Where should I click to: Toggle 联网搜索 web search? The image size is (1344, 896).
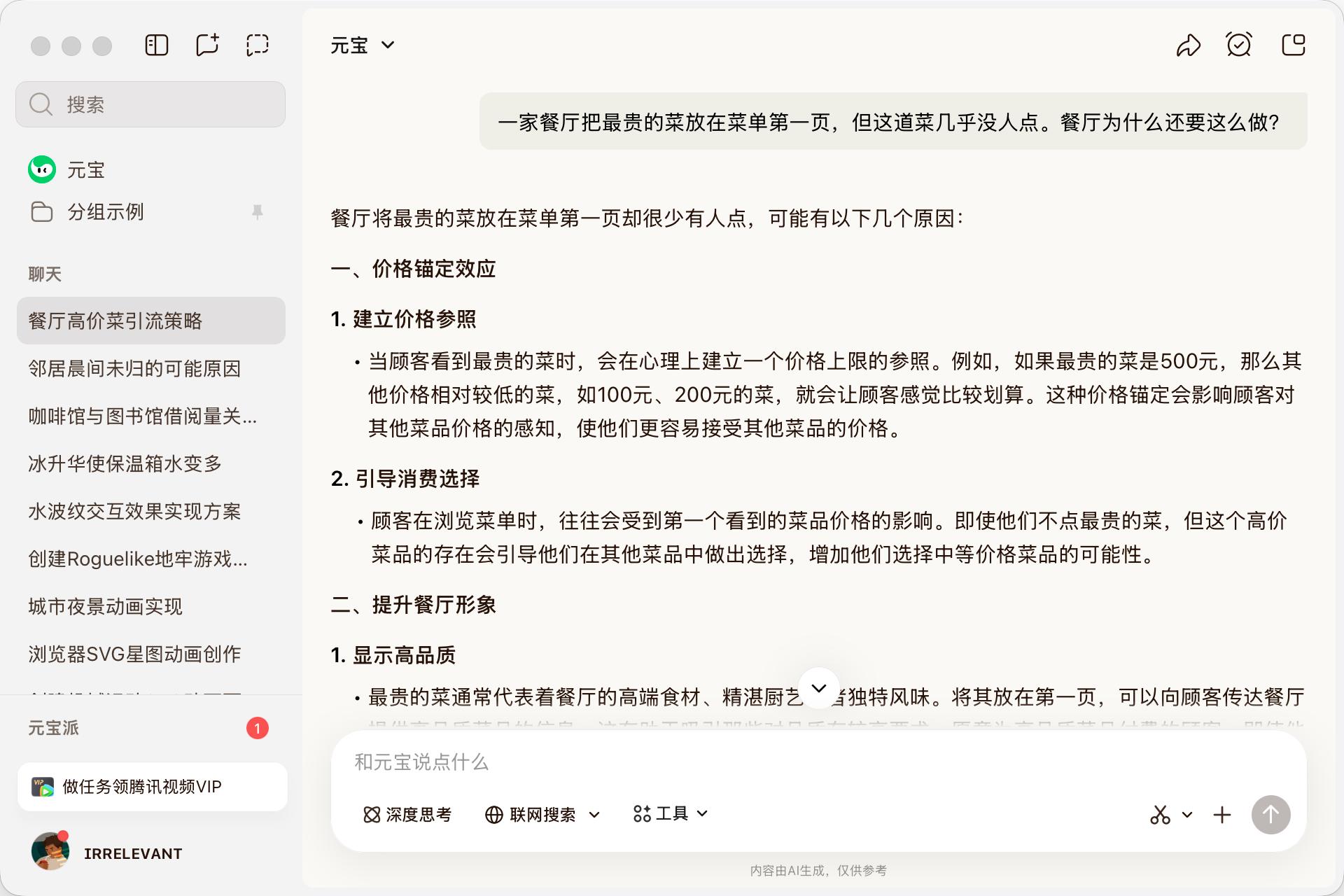point(532,815)
